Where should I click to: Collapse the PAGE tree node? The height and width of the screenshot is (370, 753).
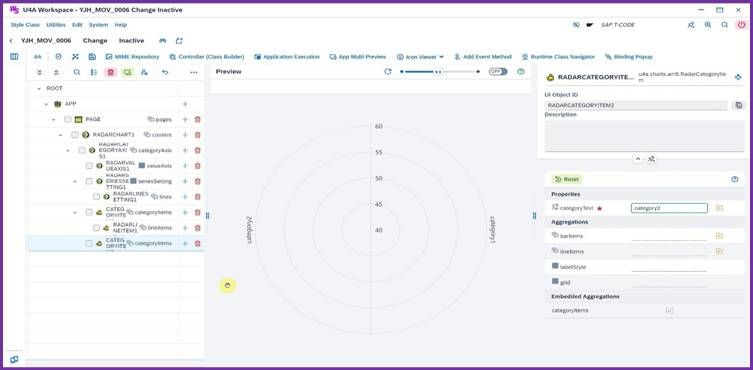[53, 119]
